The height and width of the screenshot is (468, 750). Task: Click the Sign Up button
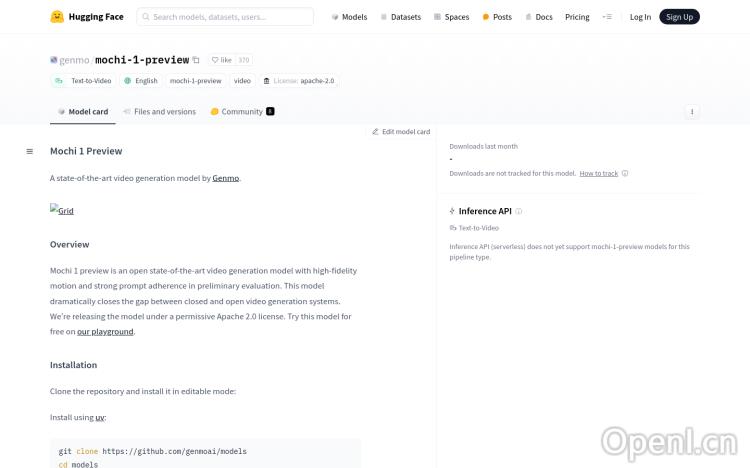point(679,17)
